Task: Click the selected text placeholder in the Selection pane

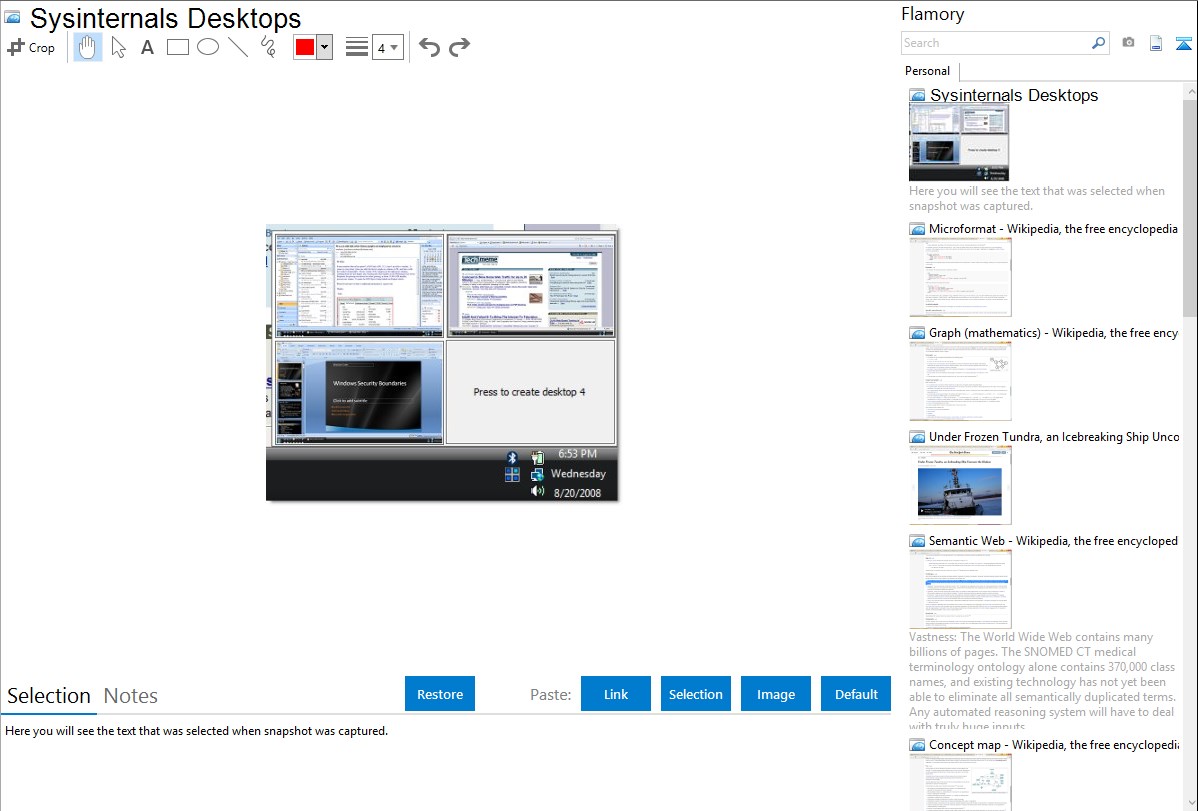Action: tap(196, 731)
